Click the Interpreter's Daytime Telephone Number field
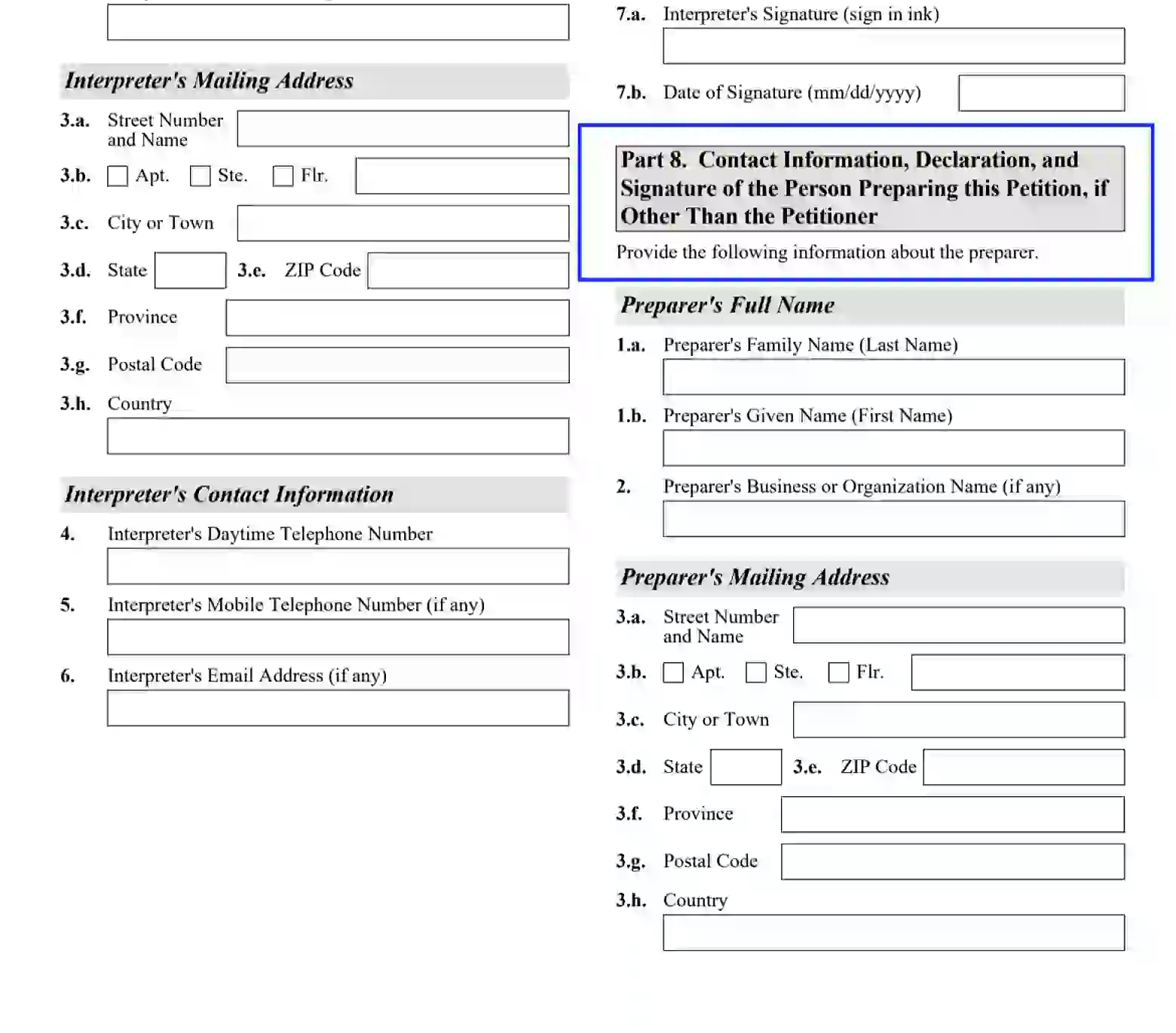This screenshot has width=1176, height=1033. coord(337,566)
